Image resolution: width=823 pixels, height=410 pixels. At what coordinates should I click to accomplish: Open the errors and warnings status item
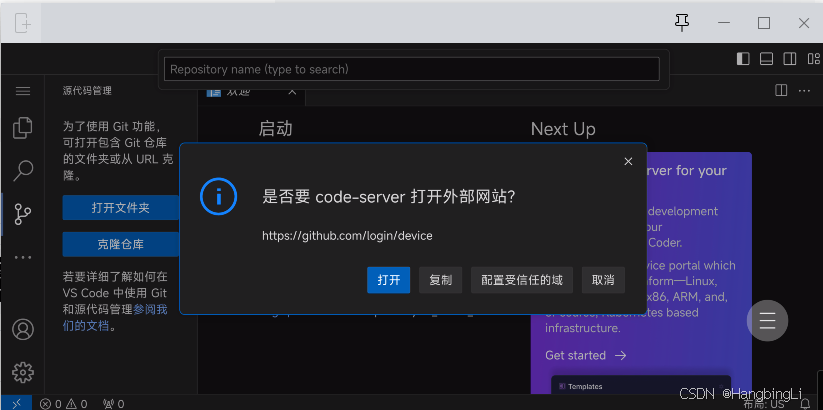coord(64,404)
